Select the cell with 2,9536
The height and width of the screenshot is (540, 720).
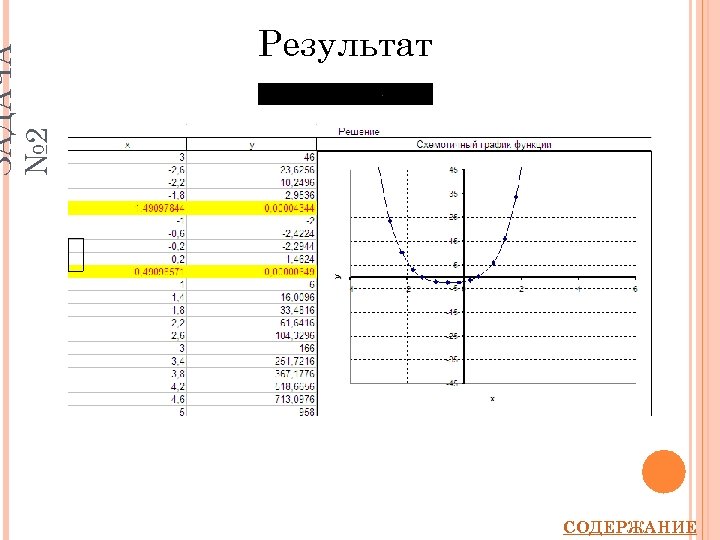(x=252, y=195)
